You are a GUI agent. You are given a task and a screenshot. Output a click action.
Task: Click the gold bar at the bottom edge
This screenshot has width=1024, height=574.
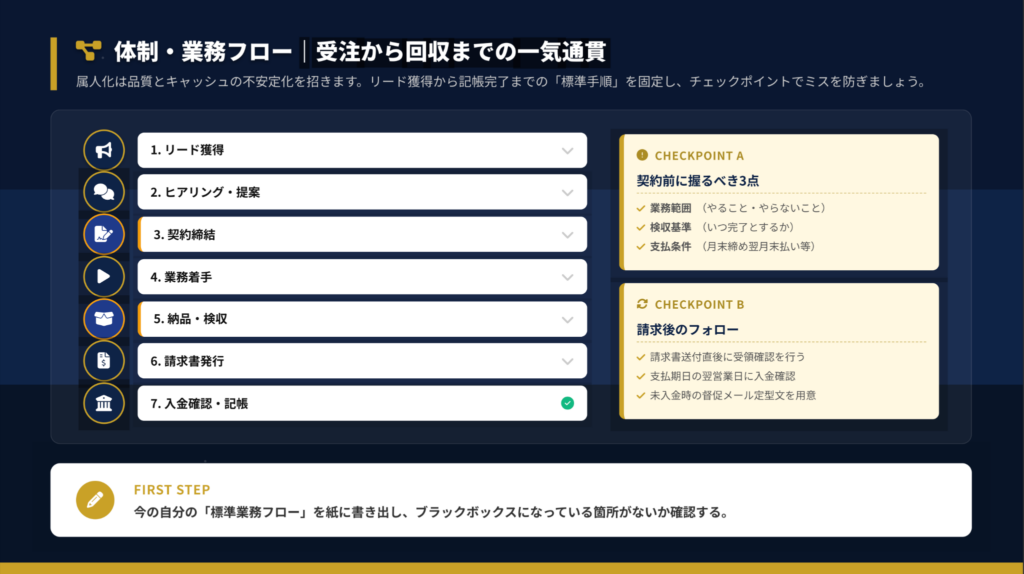512,568
